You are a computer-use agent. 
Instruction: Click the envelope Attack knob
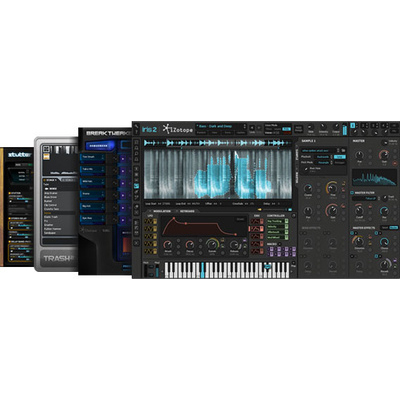coord(168,245)
